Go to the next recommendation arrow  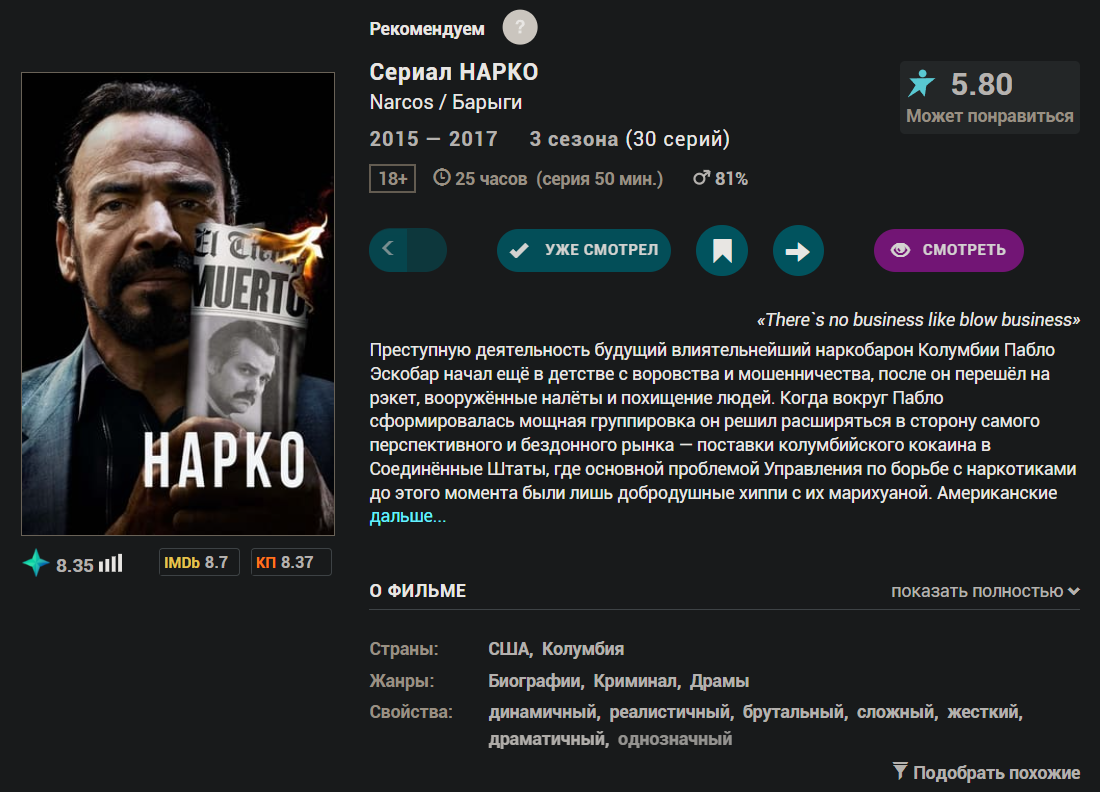798,250
